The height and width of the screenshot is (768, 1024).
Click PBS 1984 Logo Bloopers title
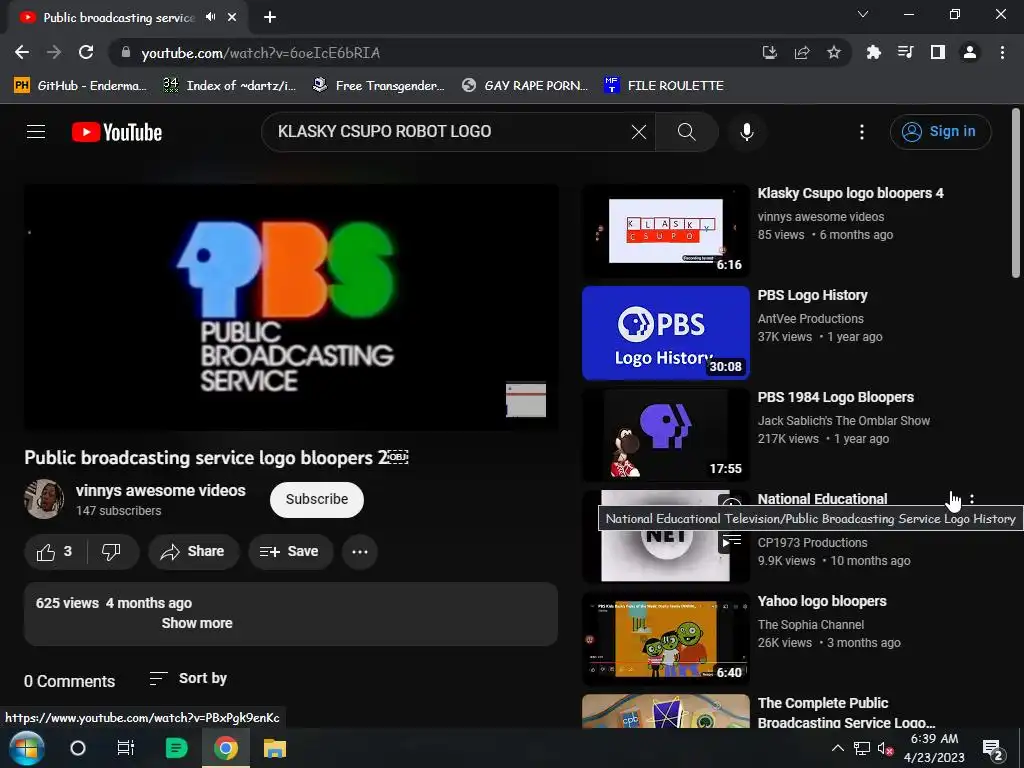[835, 397]
